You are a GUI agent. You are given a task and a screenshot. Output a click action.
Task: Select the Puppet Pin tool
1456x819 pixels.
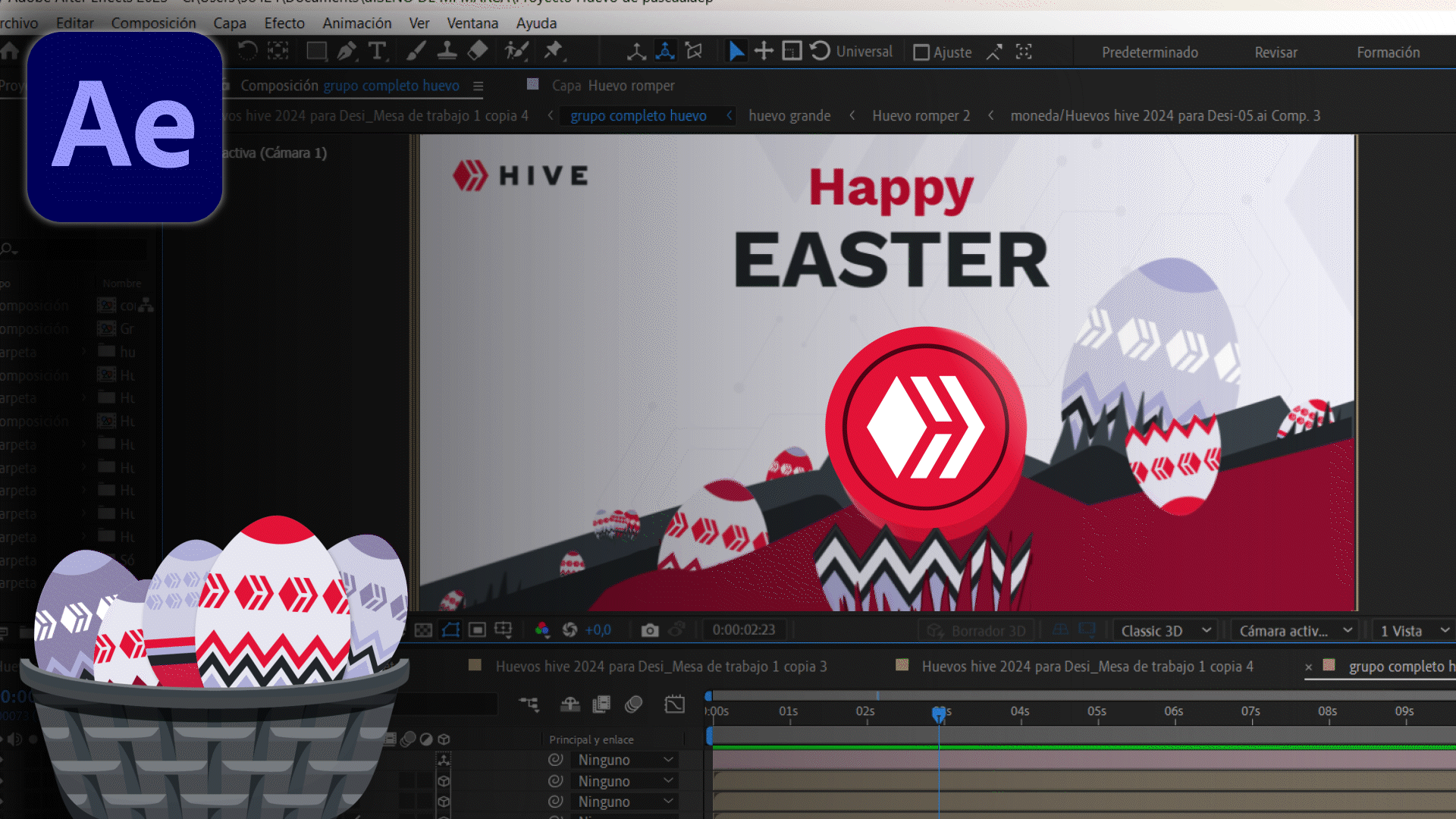pos(554,52)
